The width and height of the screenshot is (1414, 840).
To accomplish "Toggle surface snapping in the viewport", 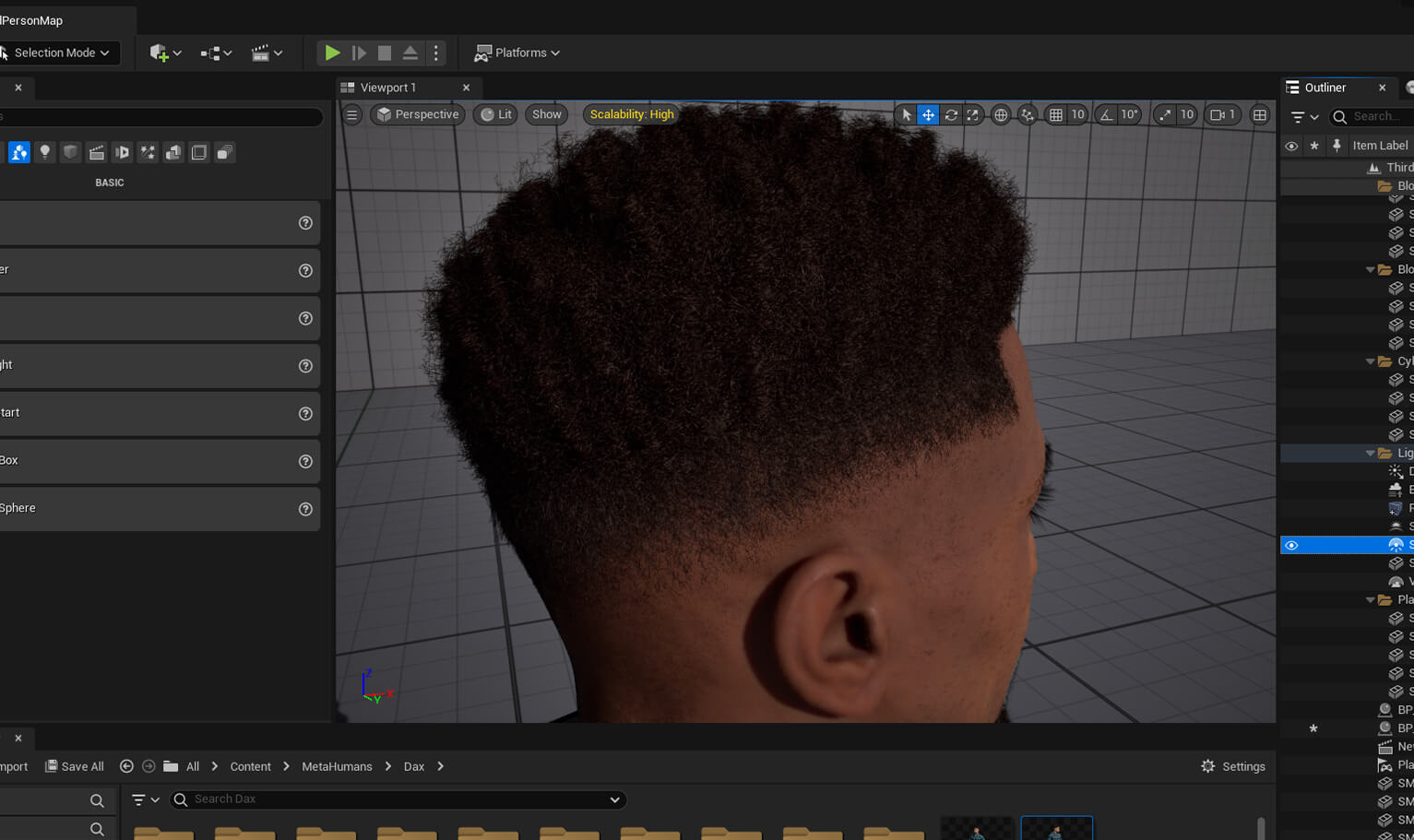I will (1028, 114).
